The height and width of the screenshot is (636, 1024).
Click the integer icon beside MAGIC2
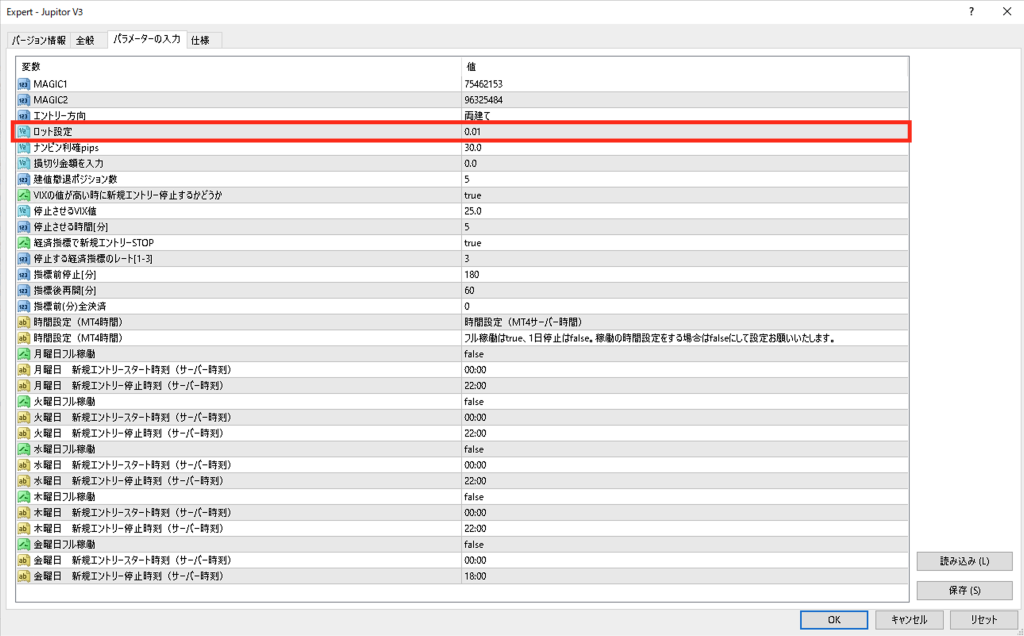24,99
